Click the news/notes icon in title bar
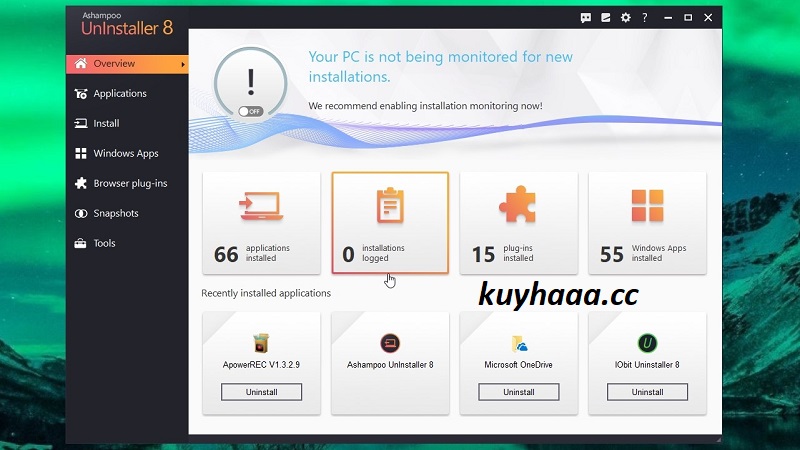 606,18
